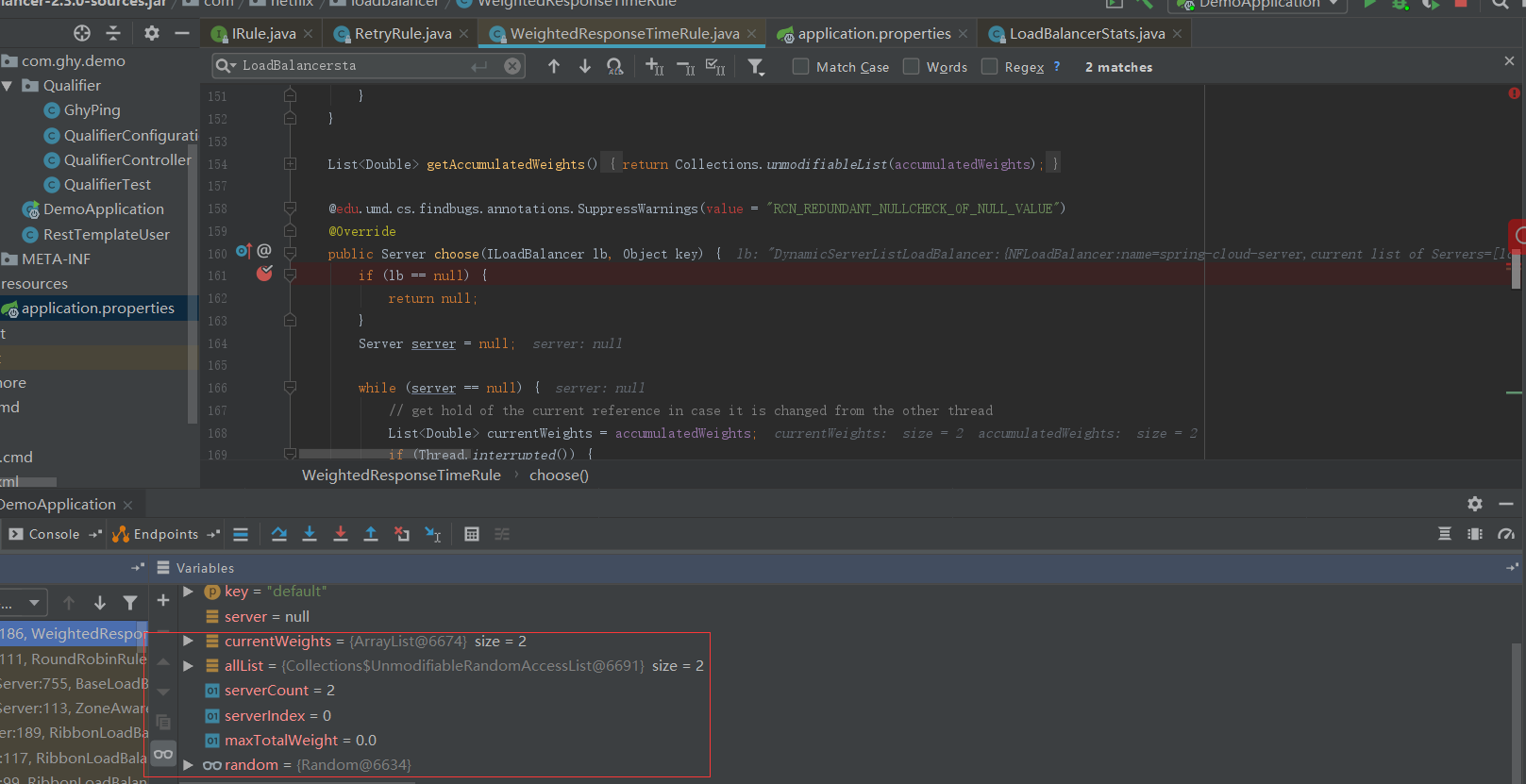Click WeightedResponseTimeRule in the breadcrumb
The height and width of the screenshot is (784, 1526).
pyautogui.click(x=401, y=475)
